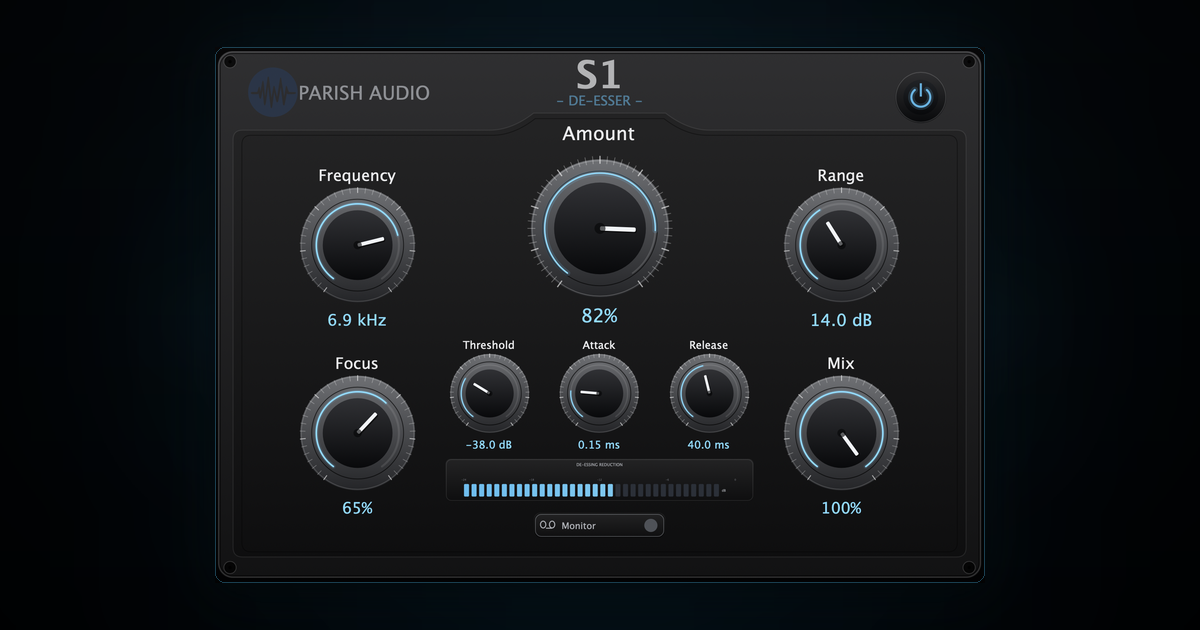Click the Range label
The height and width of the screenshot is (630, 1200).
coord(841,176)
